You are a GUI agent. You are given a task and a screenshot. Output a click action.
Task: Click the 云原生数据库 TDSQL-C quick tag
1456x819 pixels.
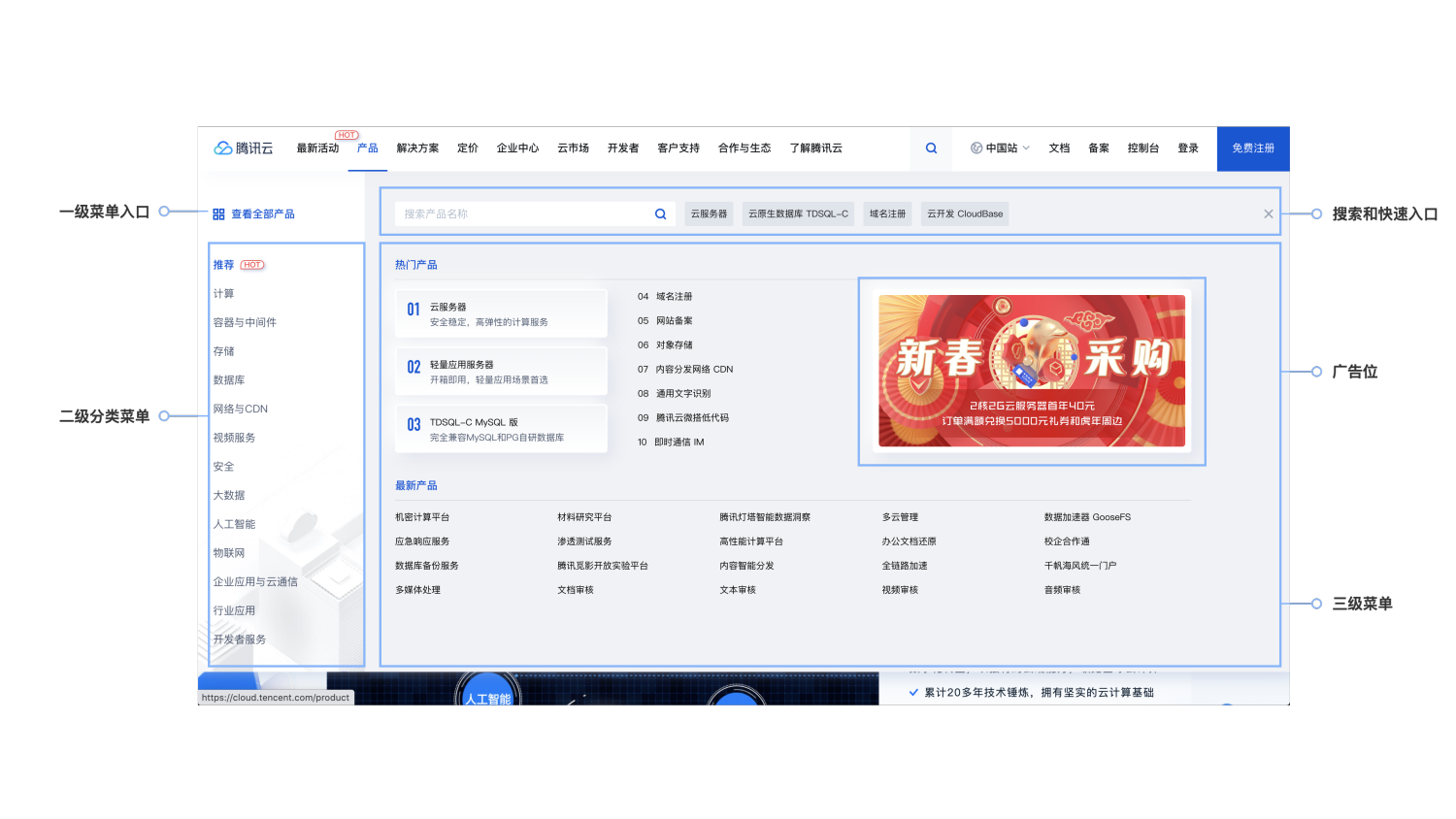[798, 214]
